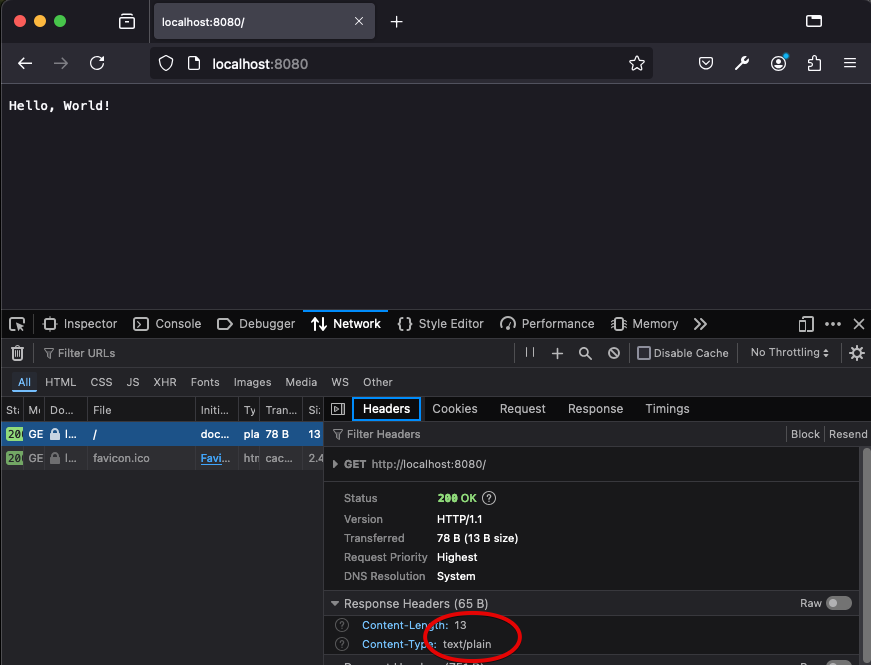The image size is (871, 668).
Task: Open the Response tab in request details
Action: [595, 409]
